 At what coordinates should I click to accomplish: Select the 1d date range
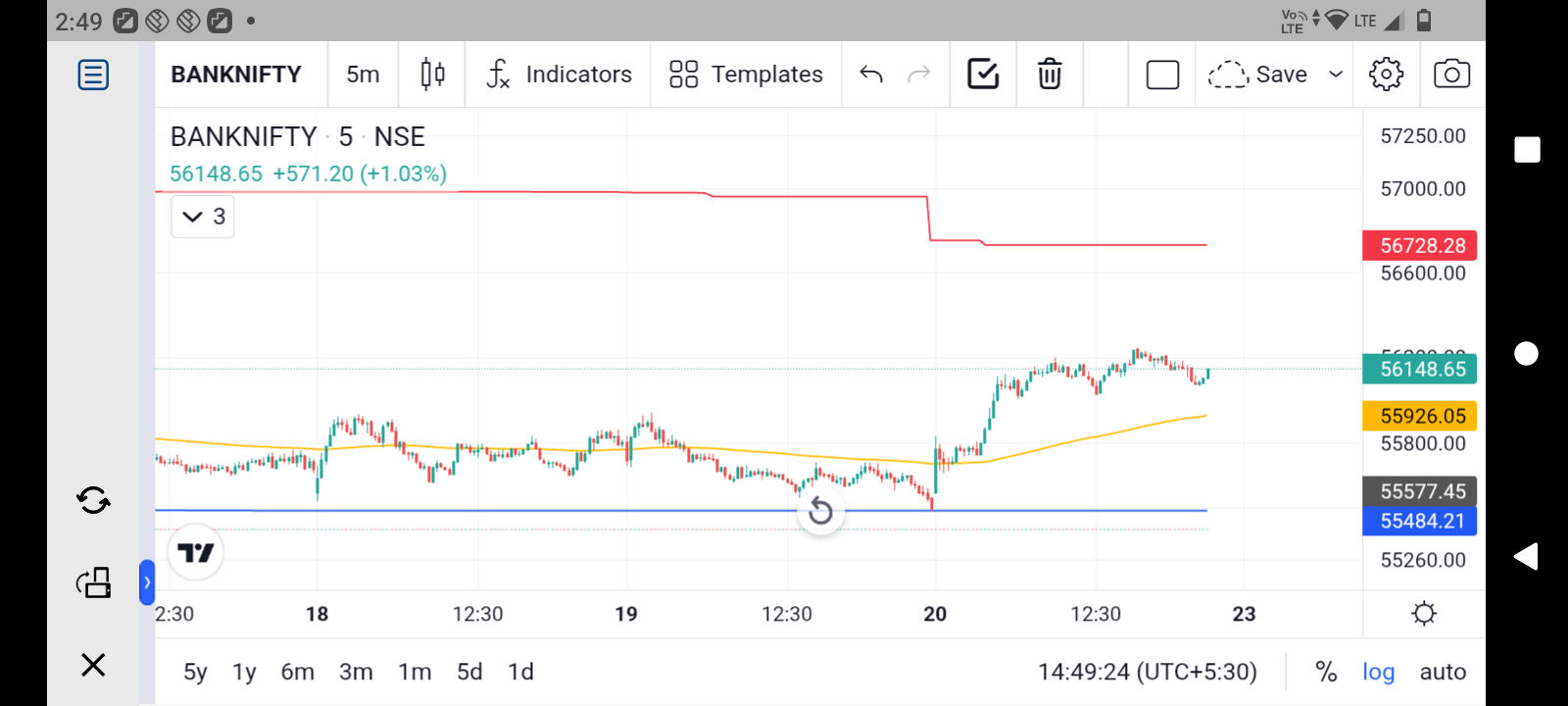coord(520,672)
